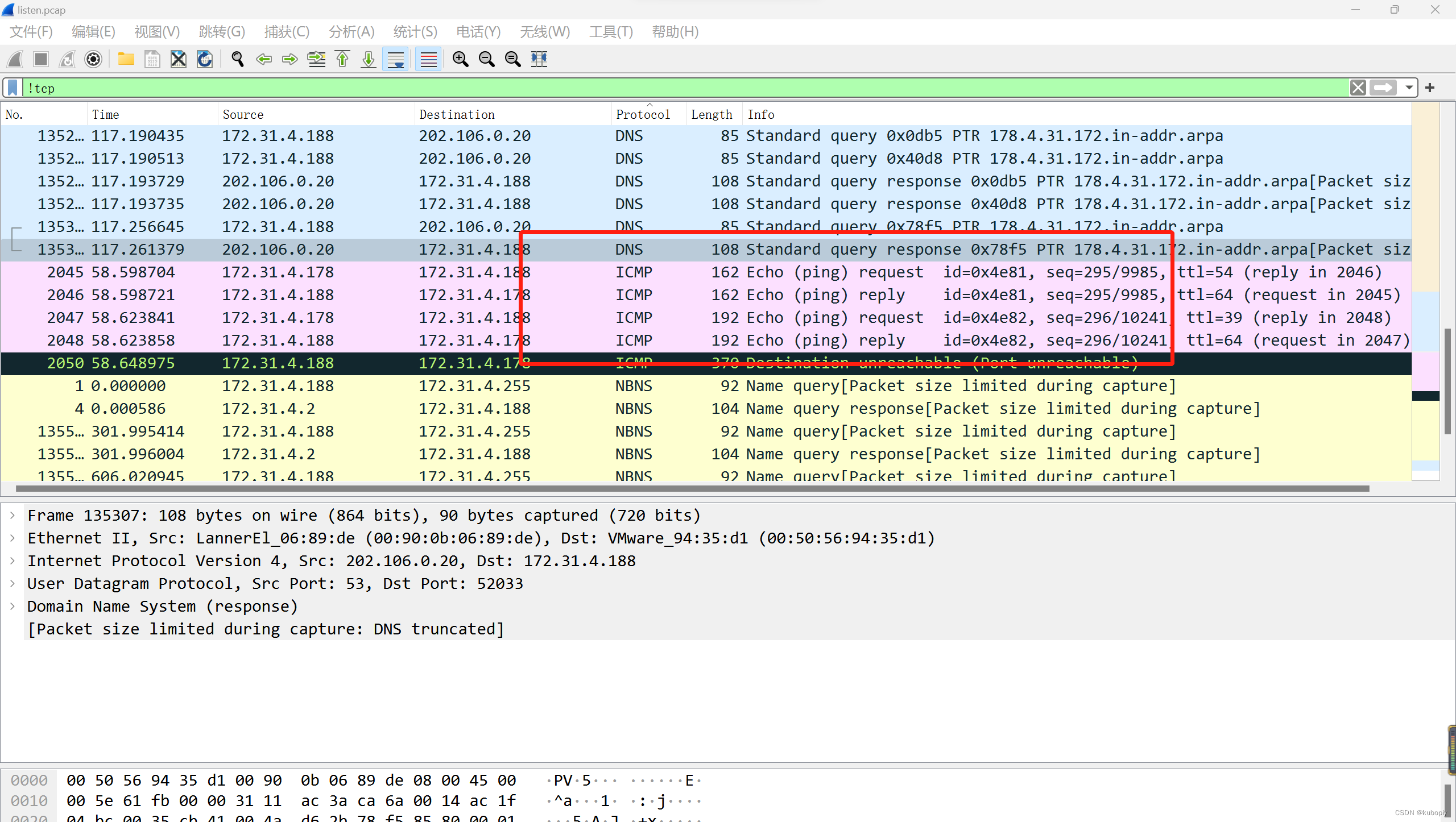The height and width of the screenshot is (822, 1456).
Task: Select packet 4 NBNS Name query response
Action: (706, 409)
